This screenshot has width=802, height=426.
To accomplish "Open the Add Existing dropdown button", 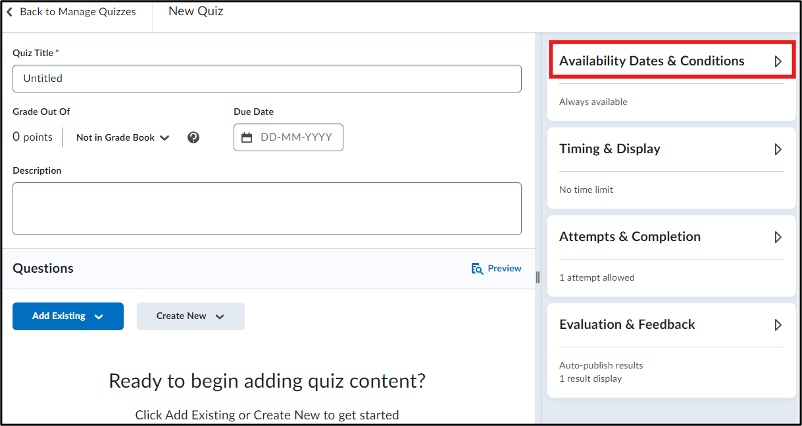I will 68,316.
